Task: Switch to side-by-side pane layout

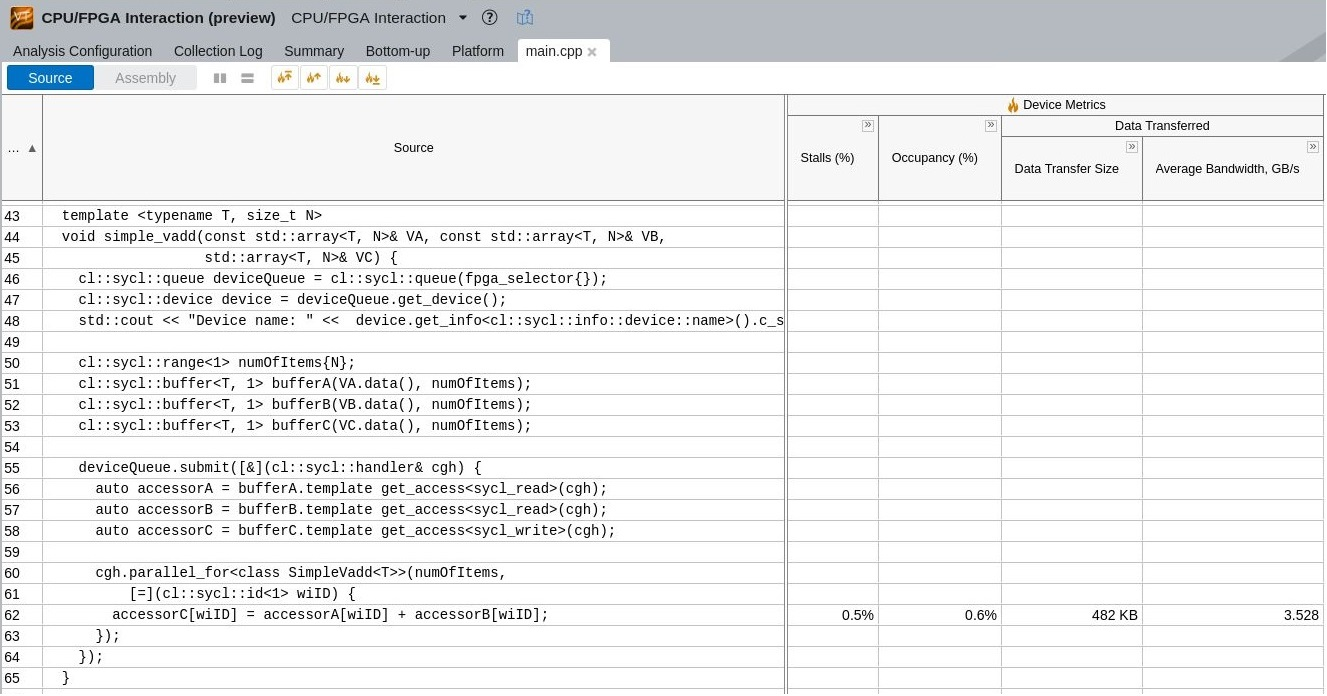Action: coord(220,78)
